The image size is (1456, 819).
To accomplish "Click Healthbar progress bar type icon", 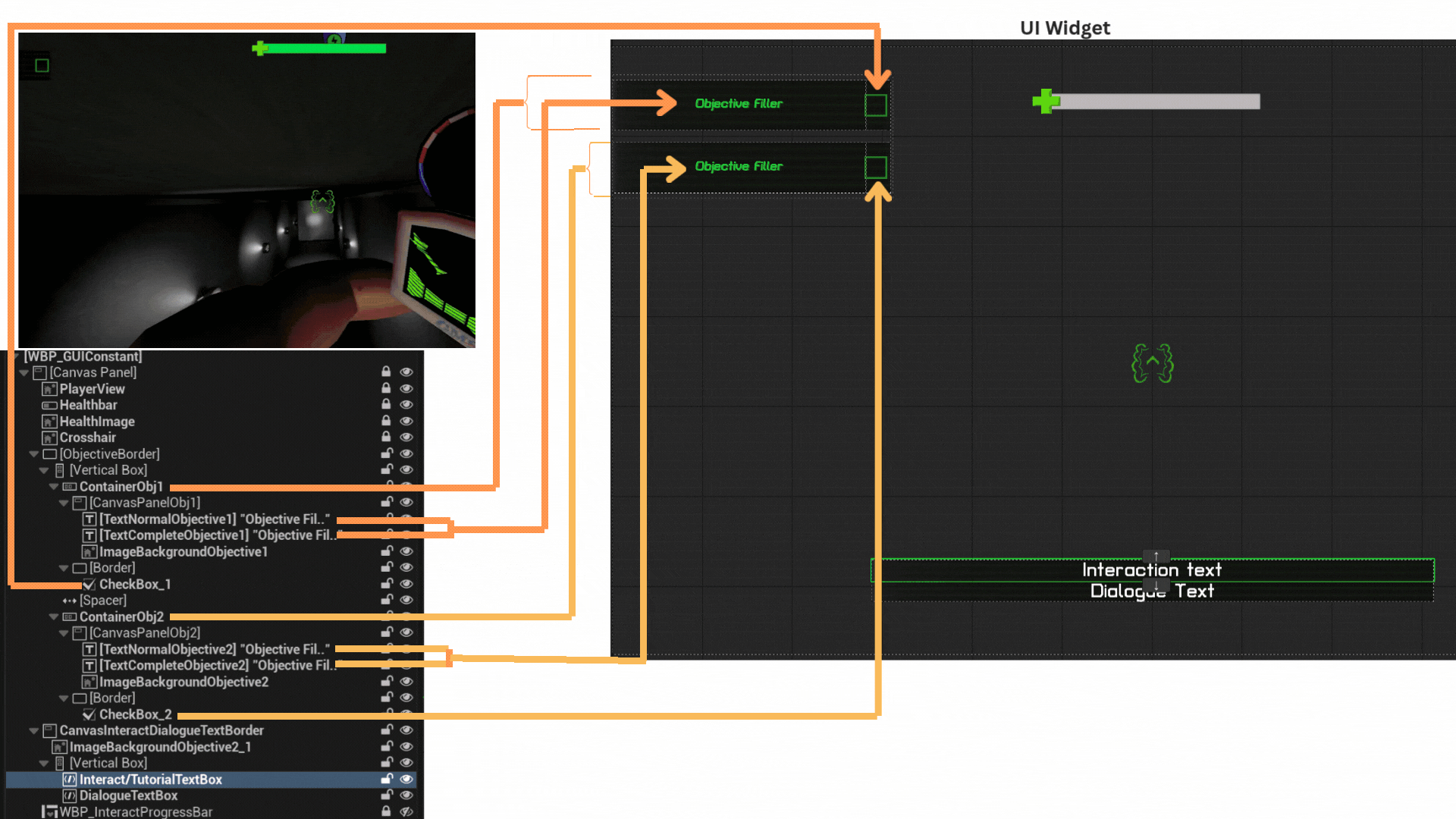I will [x=49, y=405].
